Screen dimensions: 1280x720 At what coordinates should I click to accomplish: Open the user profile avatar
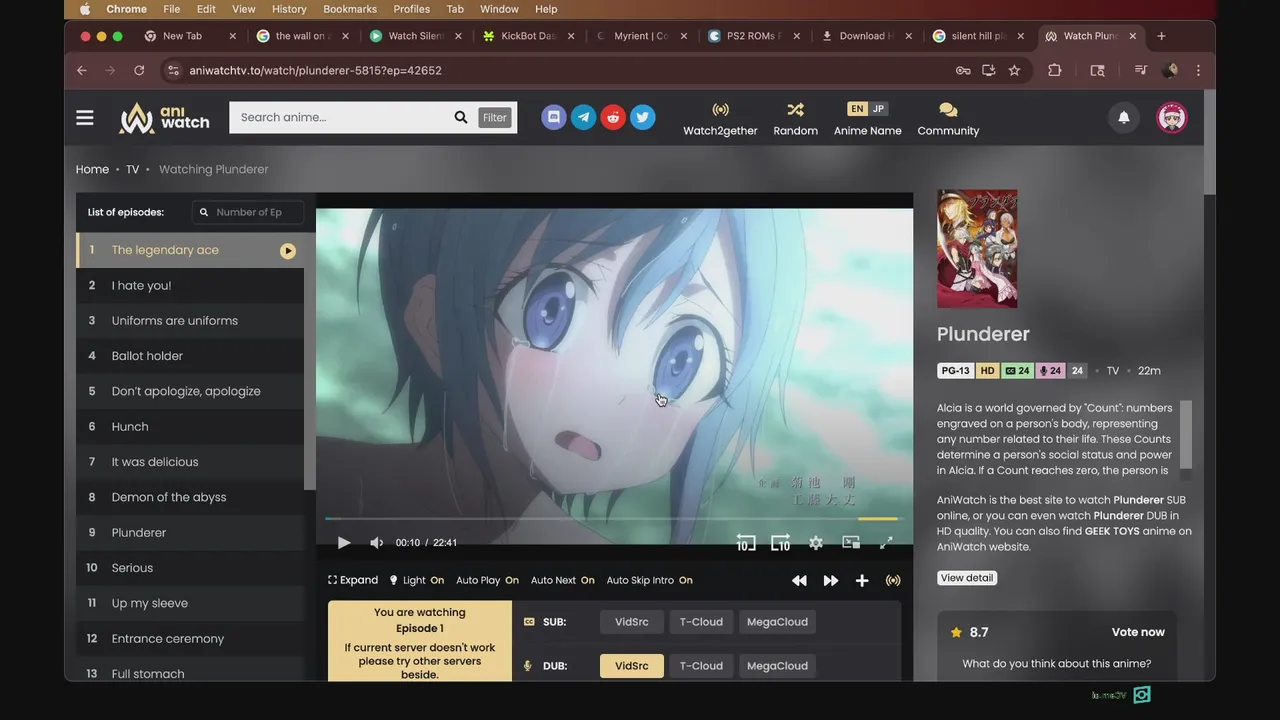pyautogui.click(x=1172, y=117)
